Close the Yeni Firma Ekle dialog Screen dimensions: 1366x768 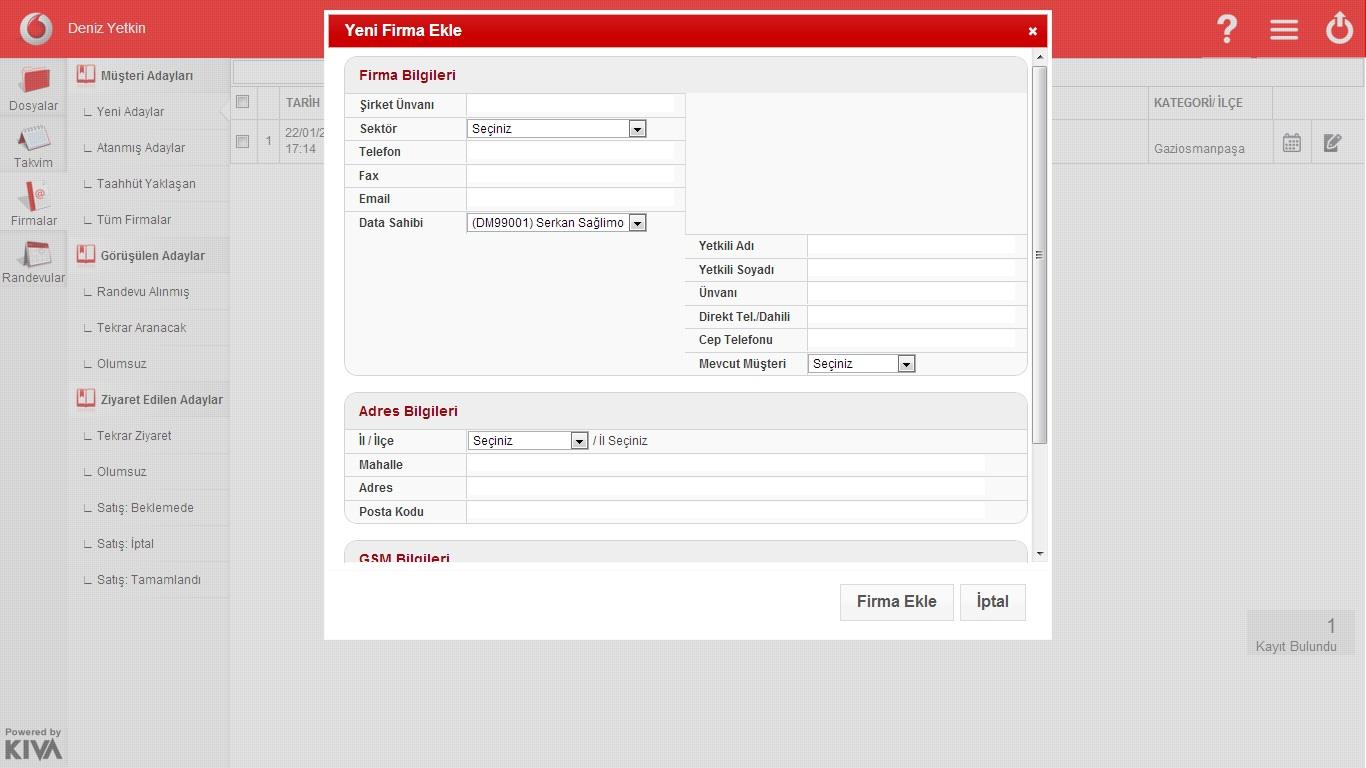pos(1033,31)
